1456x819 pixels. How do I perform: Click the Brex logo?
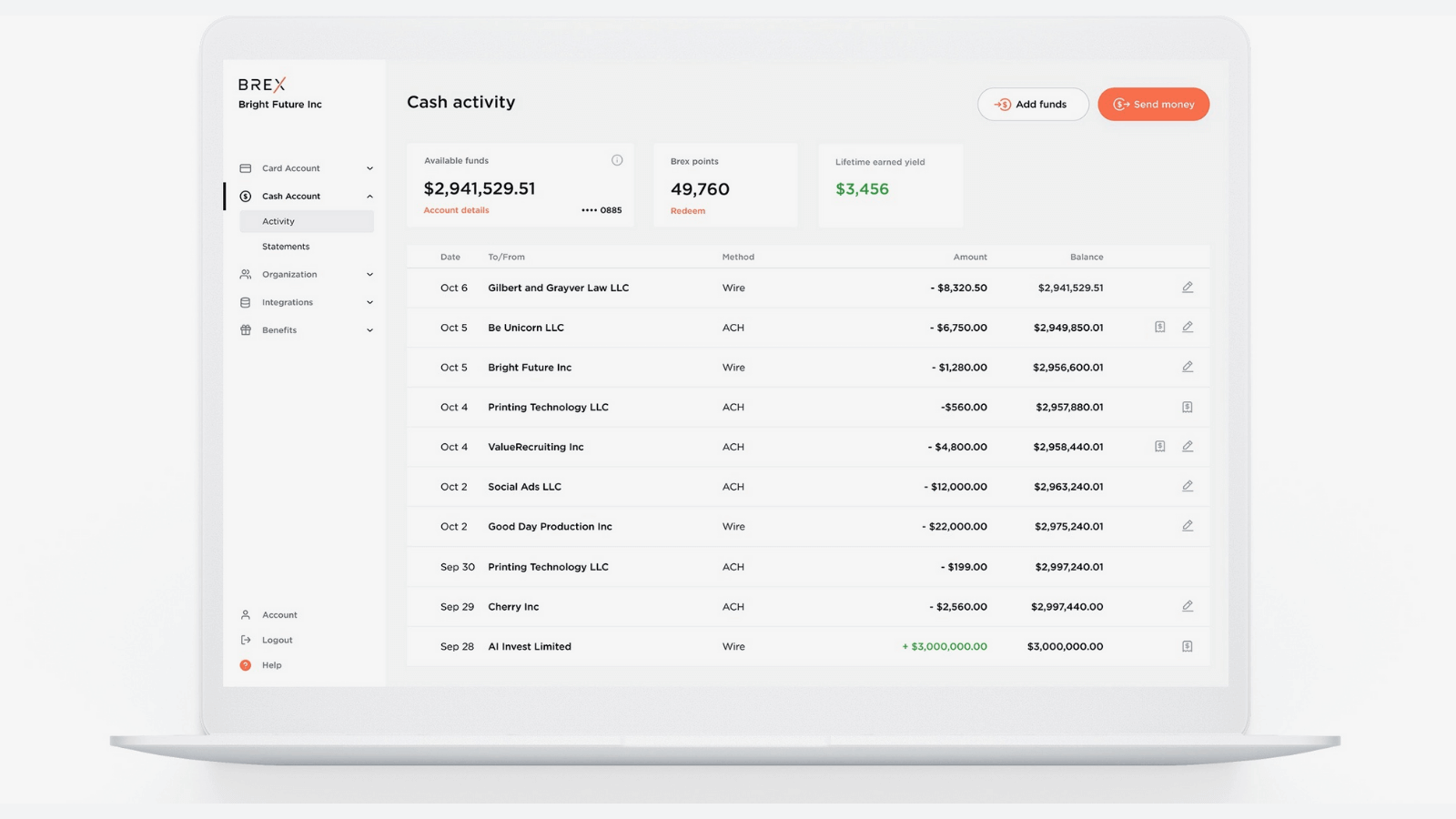(x=262, y=85)
